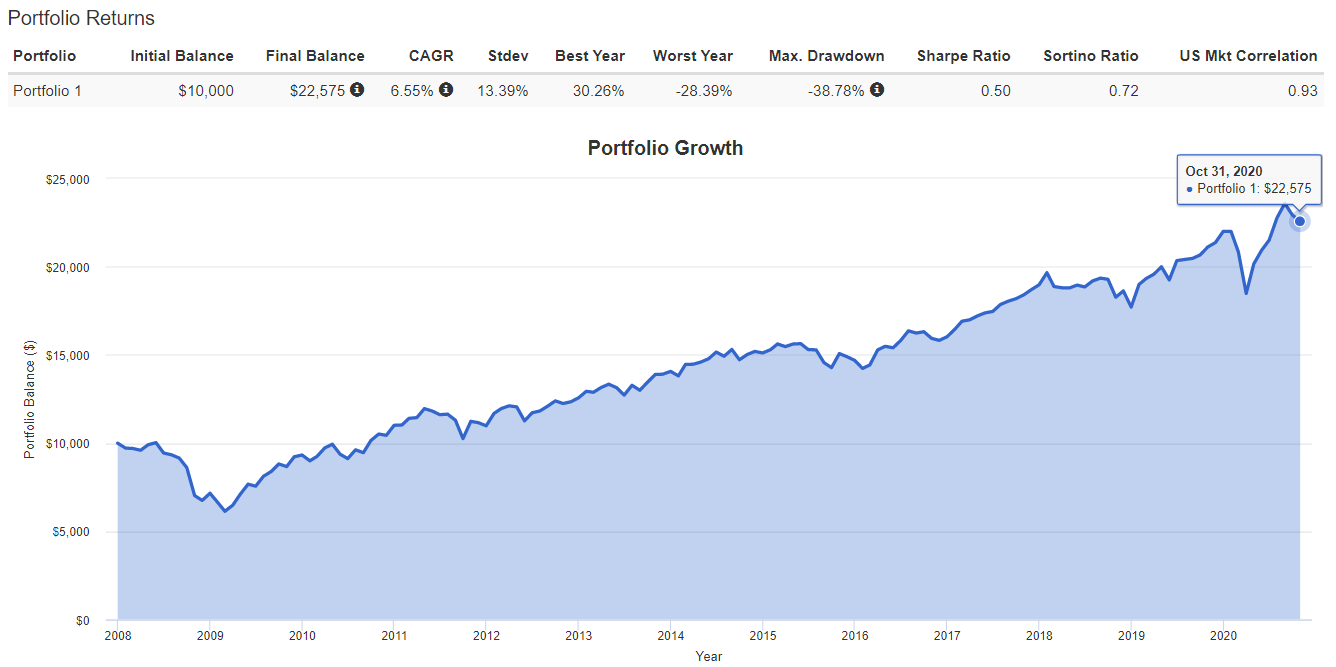Image resolution: width=1336 pixels, height=667 pixels.
Task: Select the Max. Drawdown column header
Action: point(826,56)
